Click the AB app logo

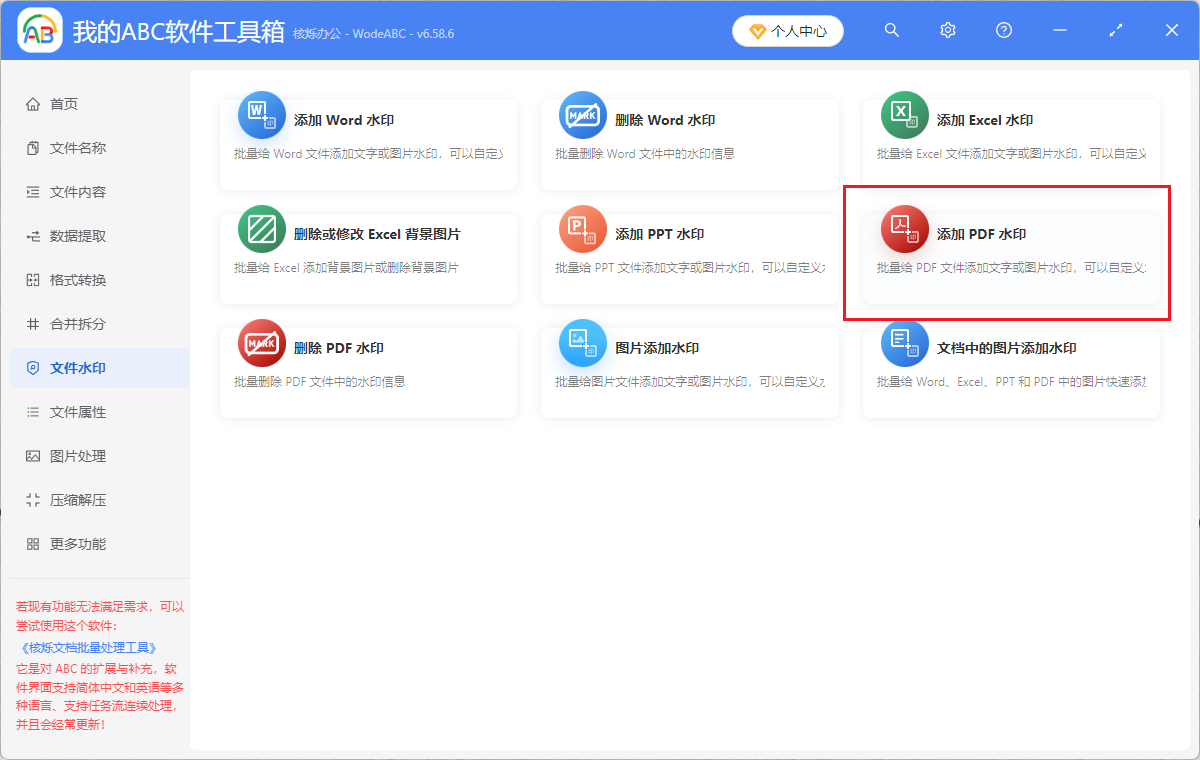[39, 30]
